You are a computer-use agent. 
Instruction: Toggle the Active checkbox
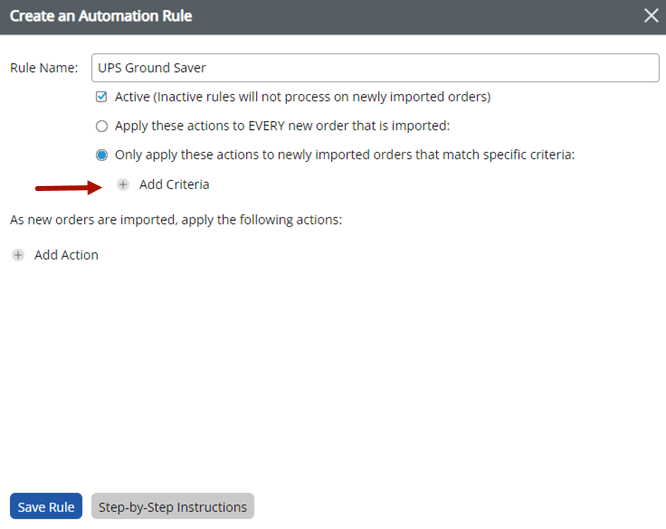point(101,97)
